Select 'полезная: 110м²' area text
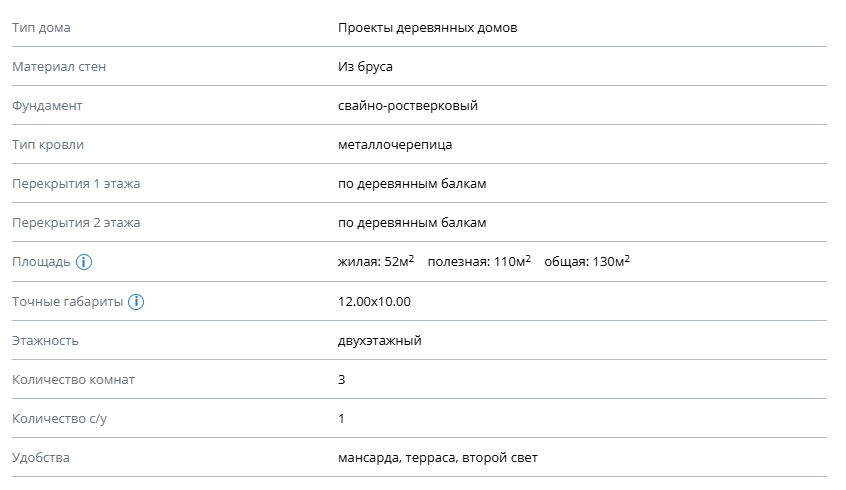Image resolution: width=846 pixels, height=490 pixels. click(479, 261)
